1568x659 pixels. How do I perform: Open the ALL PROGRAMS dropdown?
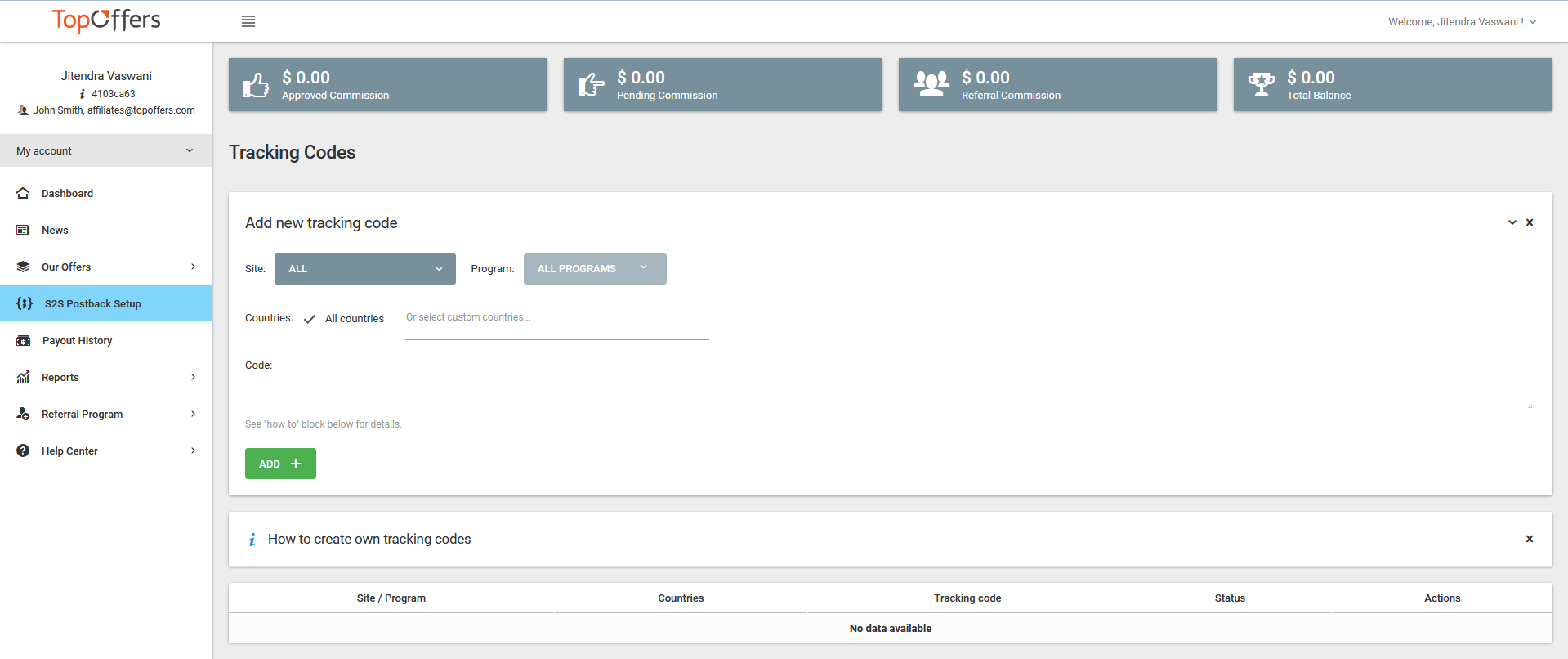point(595,269)
